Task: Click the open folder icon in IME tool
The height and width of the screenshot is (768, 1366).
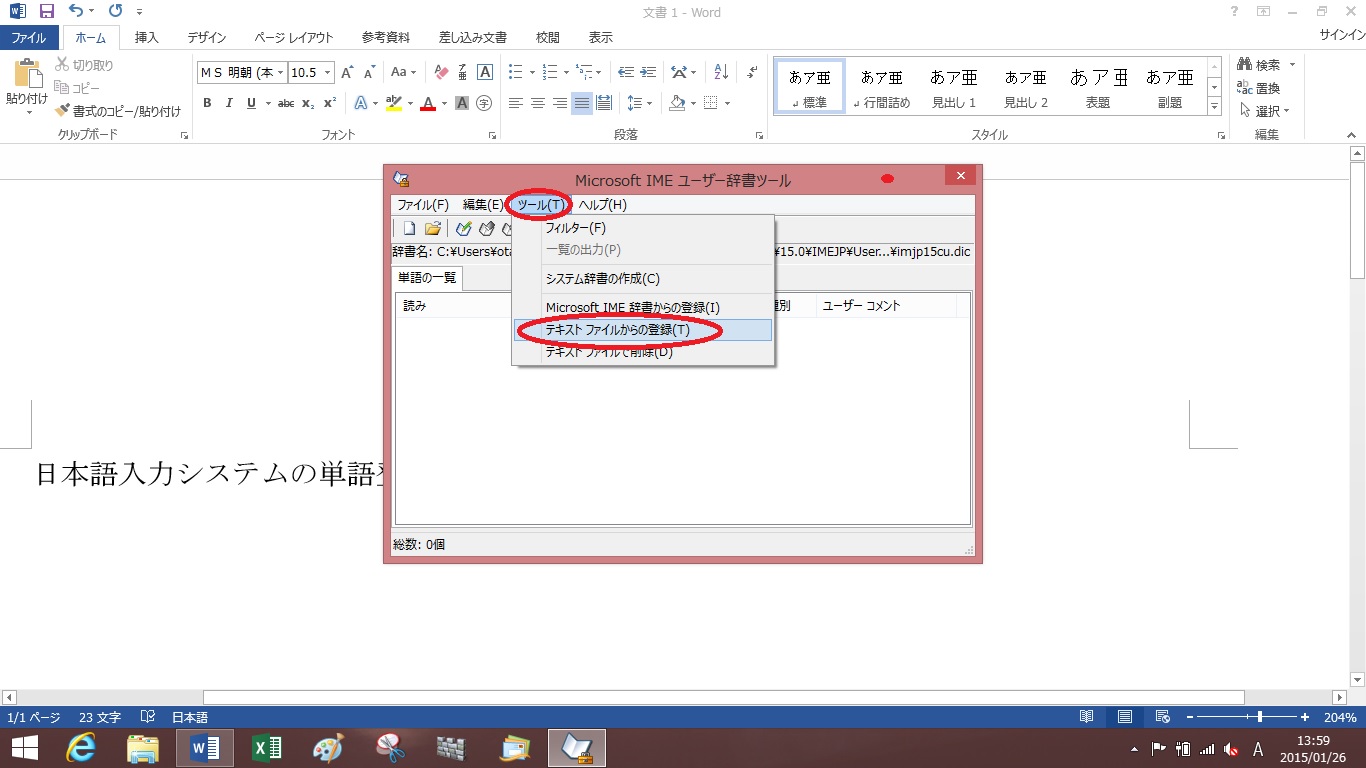Action: 433,229
